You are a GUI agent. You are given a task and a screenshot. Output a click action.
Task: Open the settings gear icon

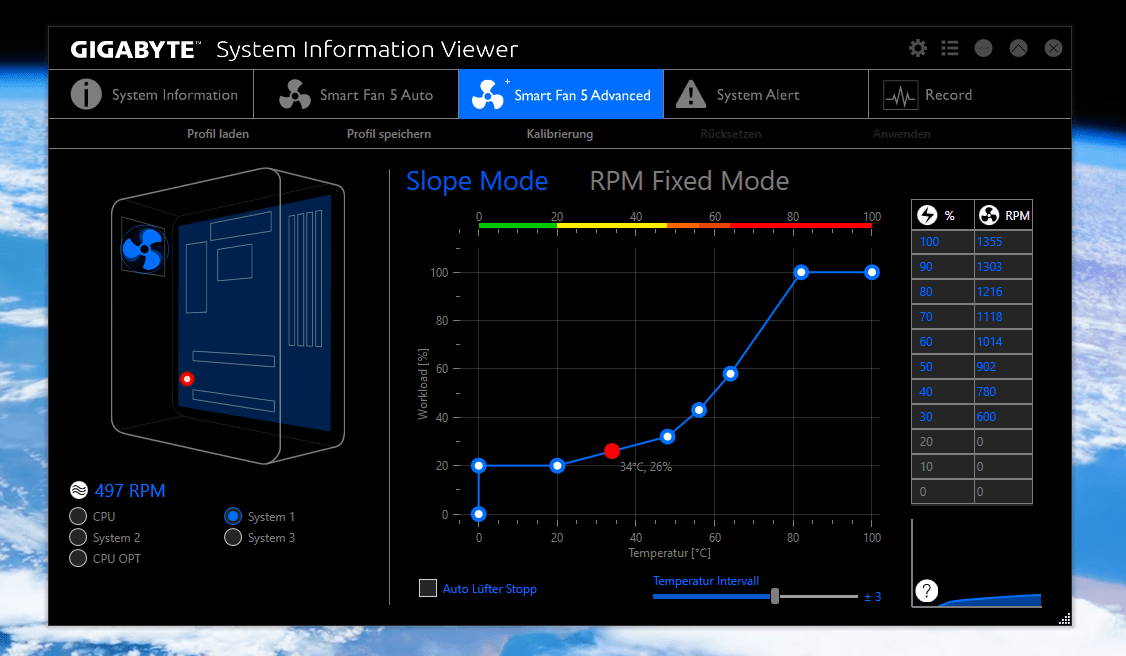[918, 48]
